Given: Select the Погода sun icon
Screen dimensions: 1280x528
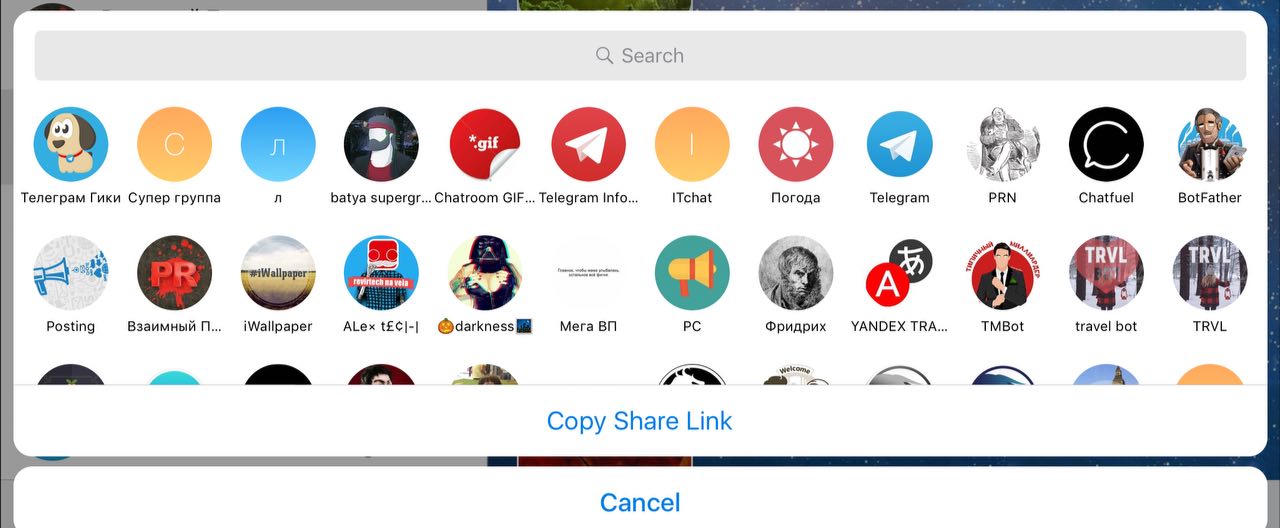Looking at the screenshot, I should tap(796, 144).
